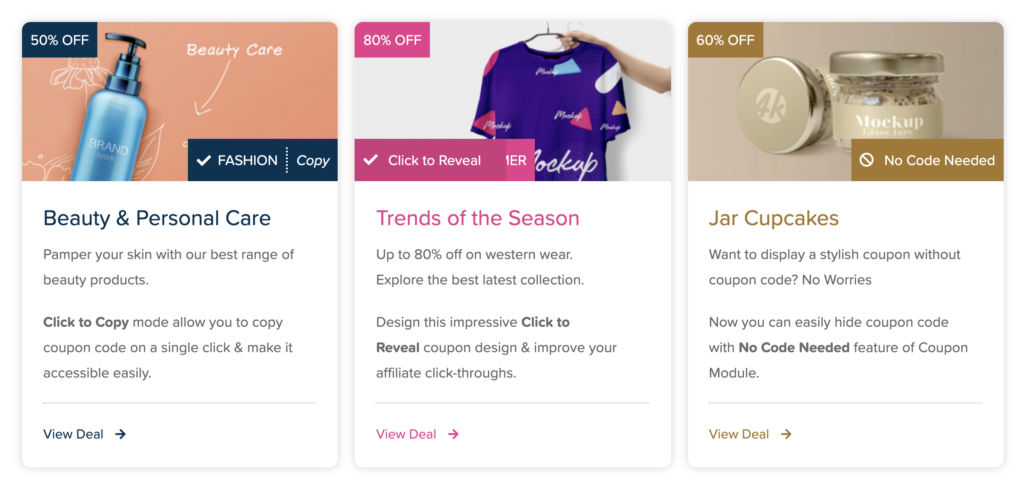Click the 60% OFF discount badge

[725, 40]
